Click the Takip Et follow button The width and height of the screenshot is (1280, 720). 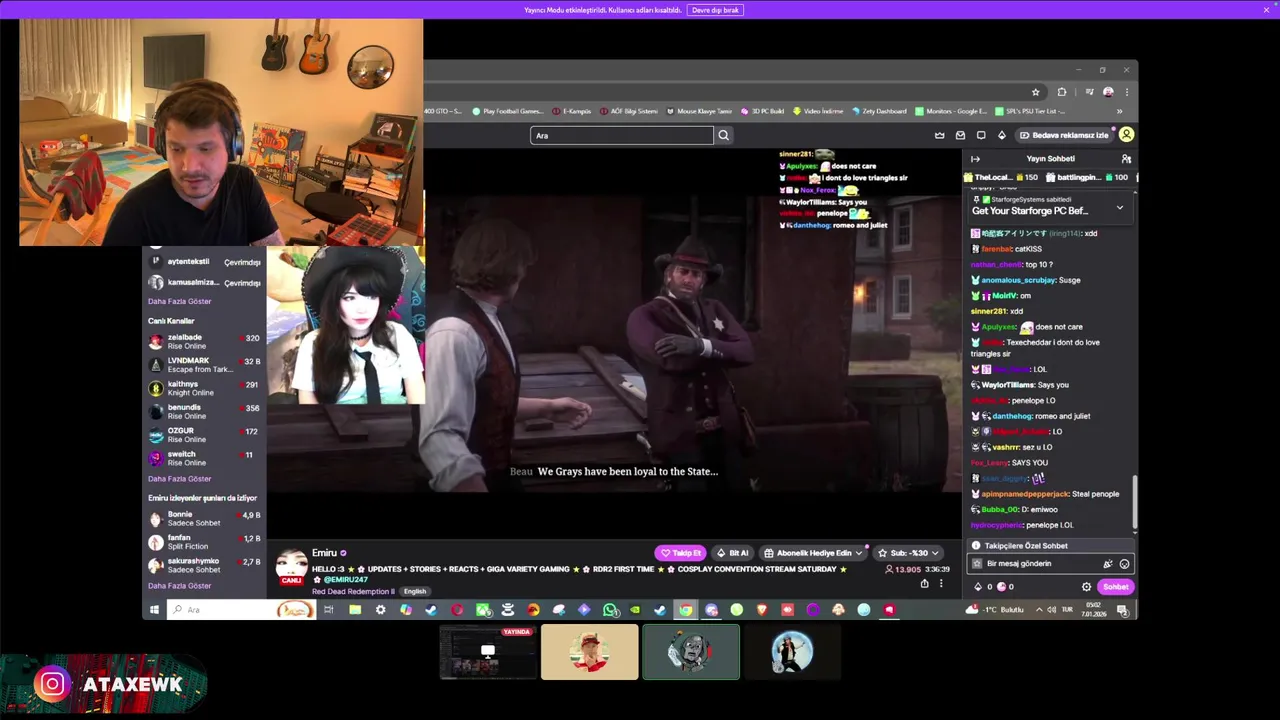point(681,553)
